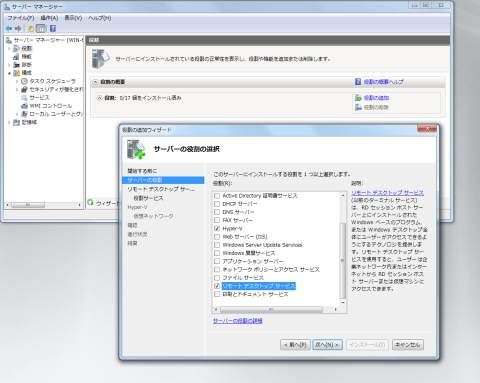Click the tree pane horizontal scrollbar

[28, 205]
